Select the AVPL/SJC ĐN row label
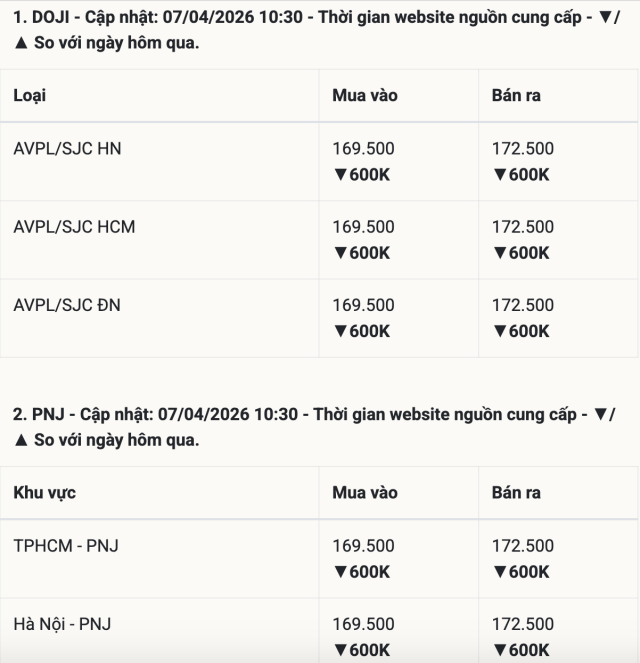640x663 pixels. coord(67,305)
